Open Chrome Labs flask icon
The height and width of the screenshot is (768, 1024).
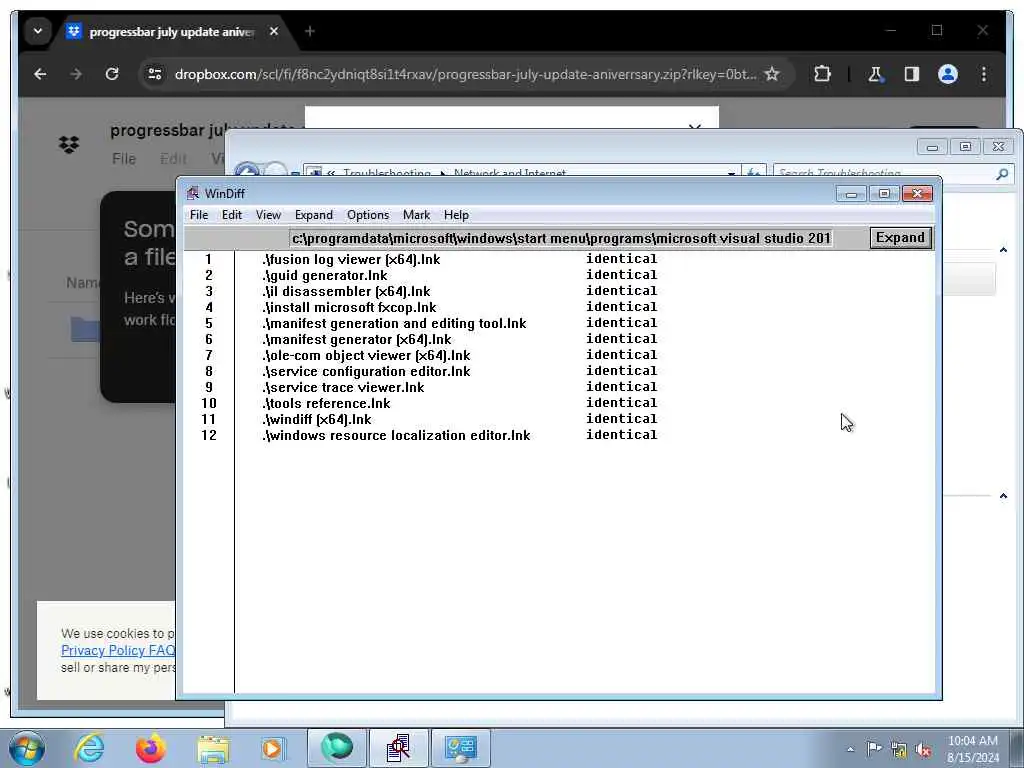click(x=875, y=74)
